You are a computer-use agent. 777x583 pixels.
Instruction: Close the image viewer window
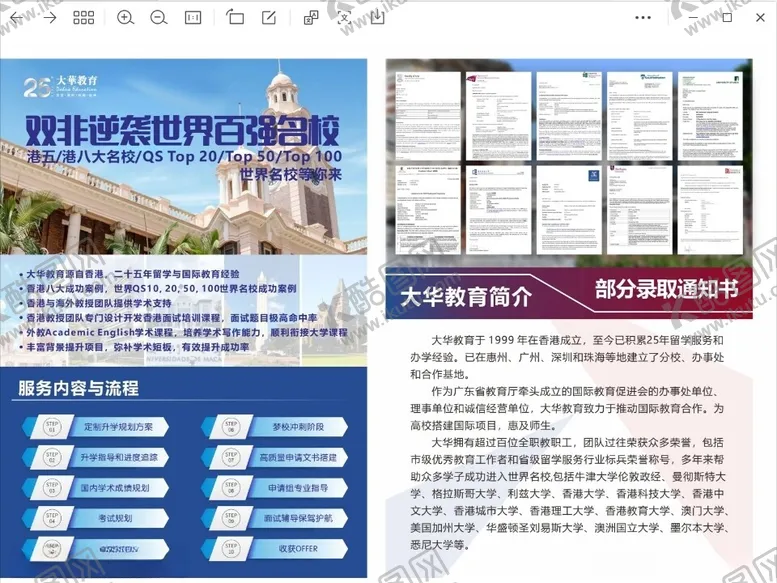[760, 18]
